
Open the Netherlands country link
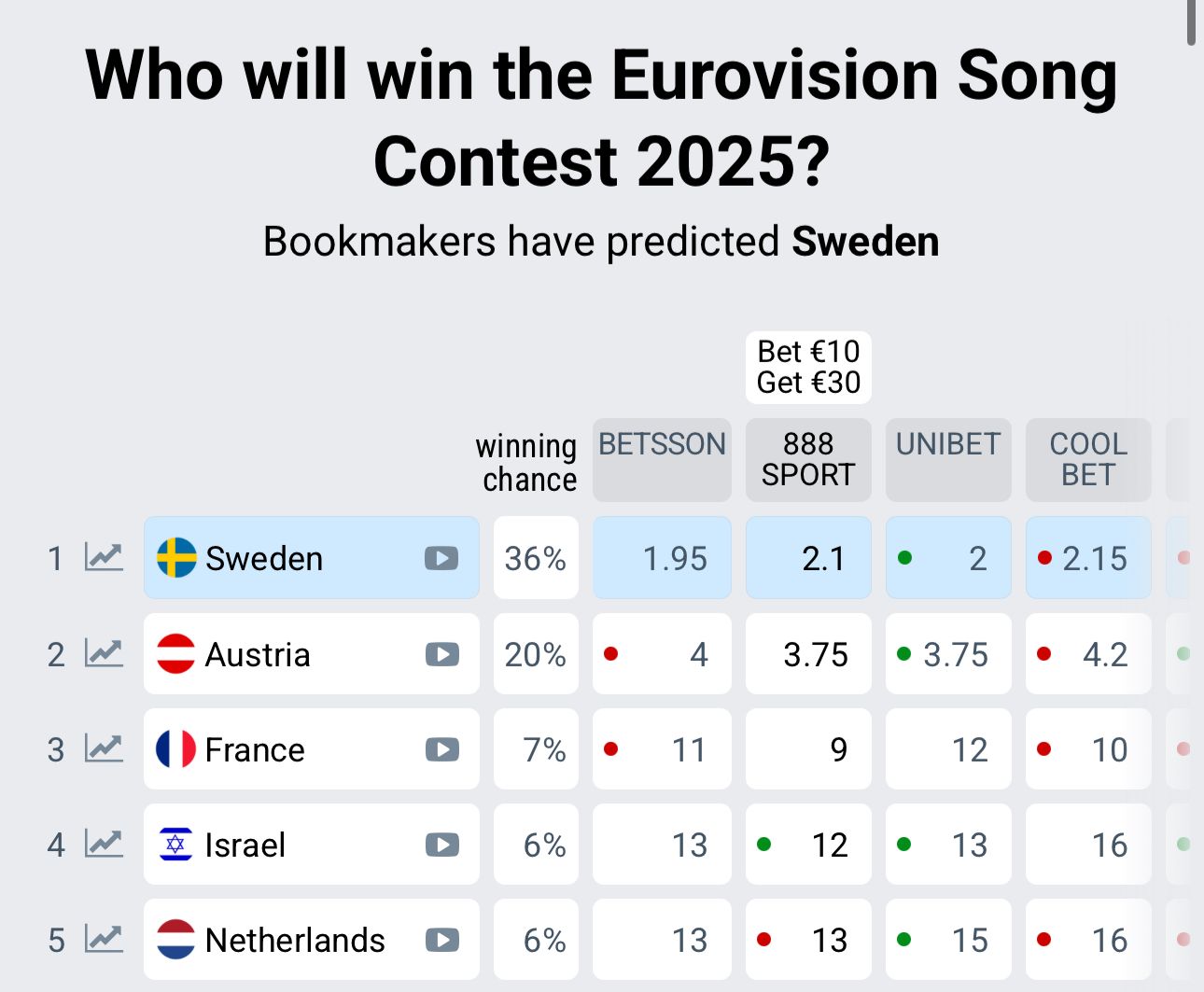[294, 940]
